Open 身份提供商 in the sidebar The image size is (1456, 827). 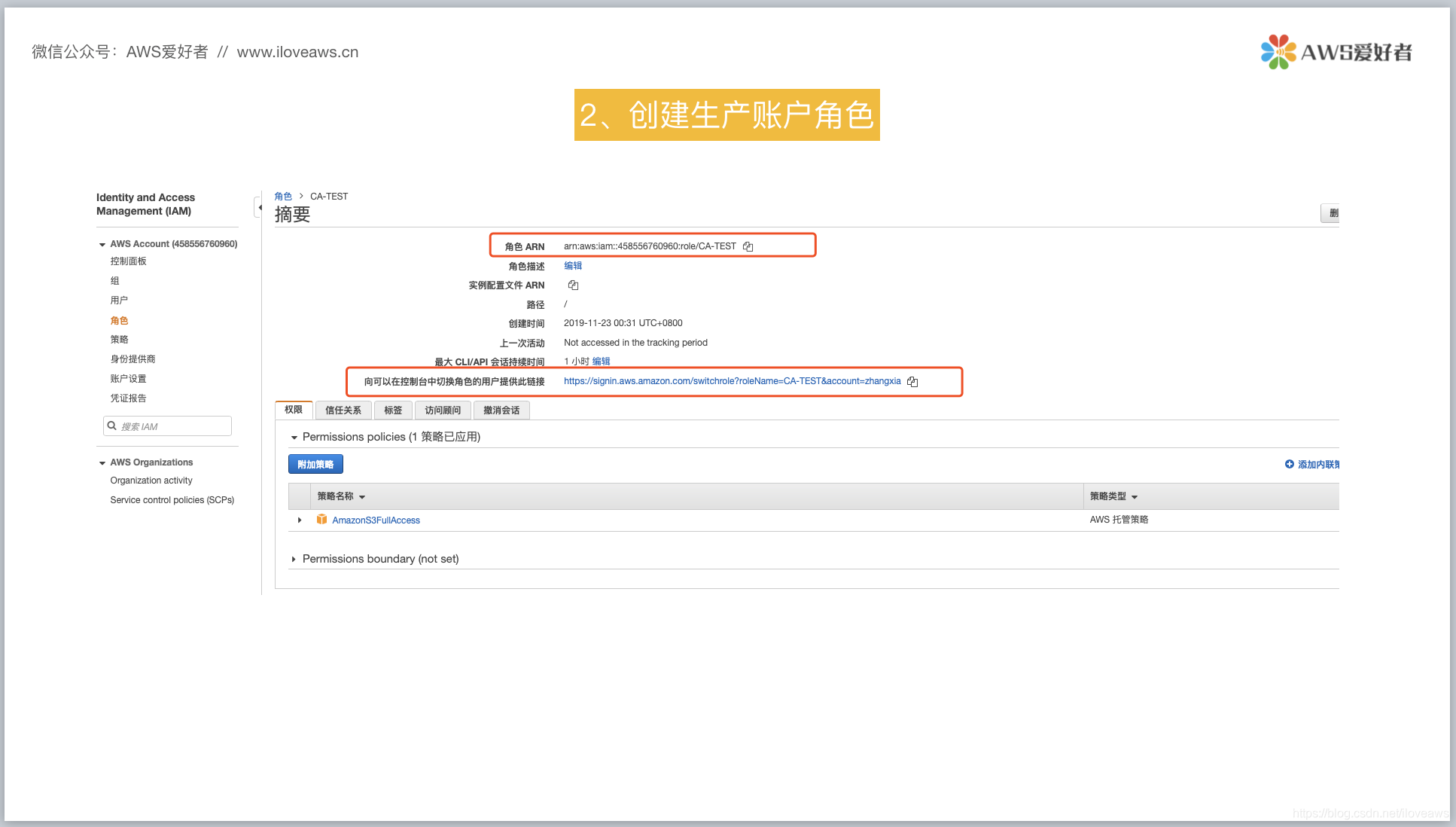[133, 359]
